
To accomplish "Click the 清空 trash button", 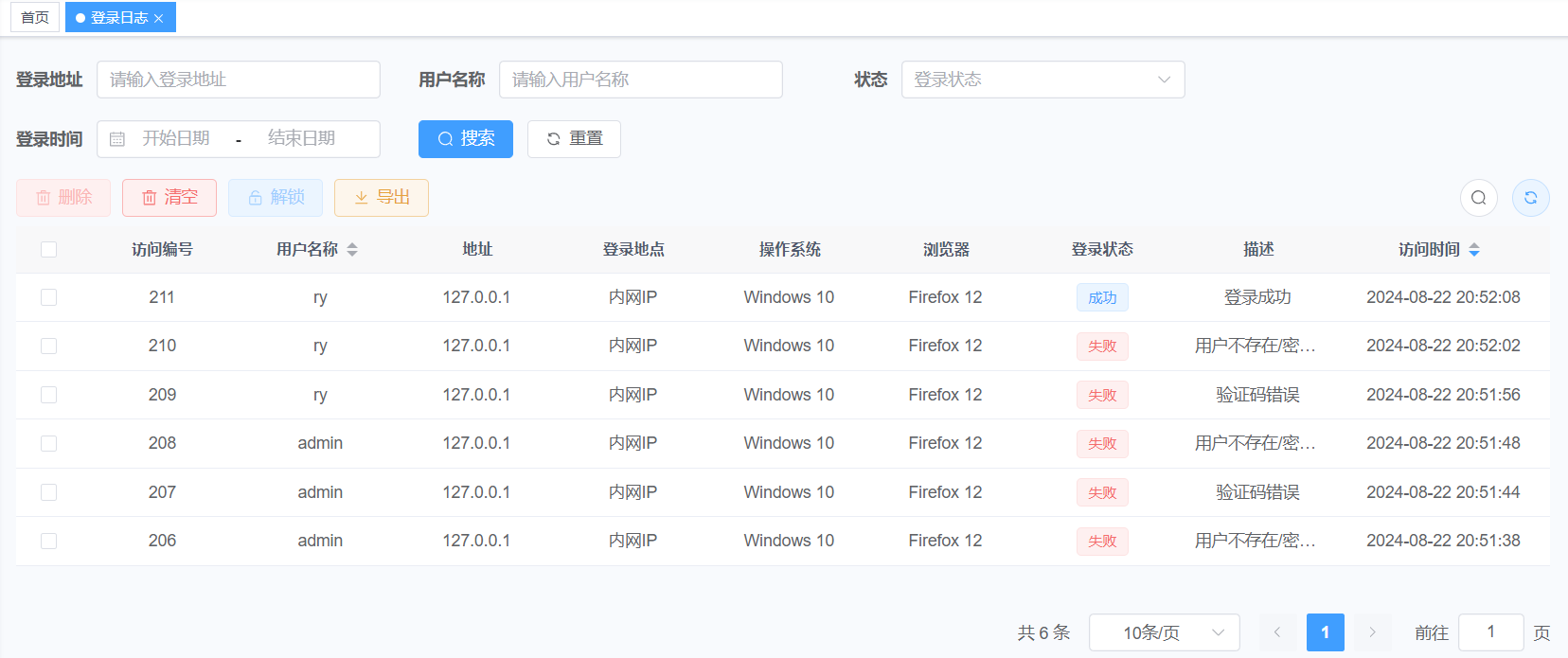I will [x=169, y=198].
